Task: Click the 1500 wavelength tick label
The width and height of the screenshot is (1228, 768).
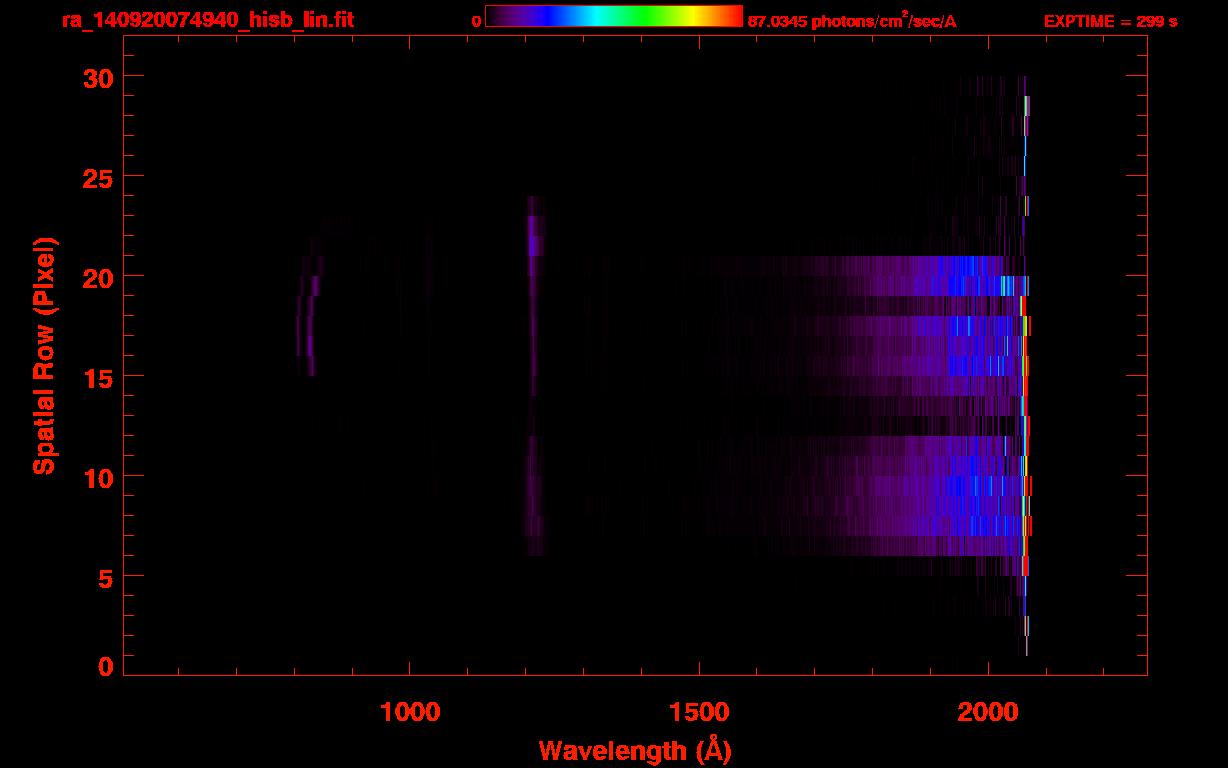Action: coord(699,713)
